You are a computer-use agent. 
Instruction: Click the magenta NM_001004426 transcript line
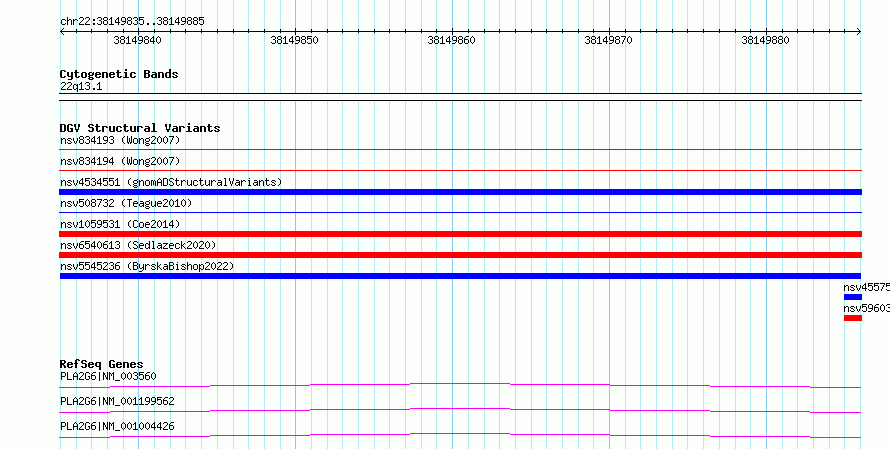(x=460, y=435)
